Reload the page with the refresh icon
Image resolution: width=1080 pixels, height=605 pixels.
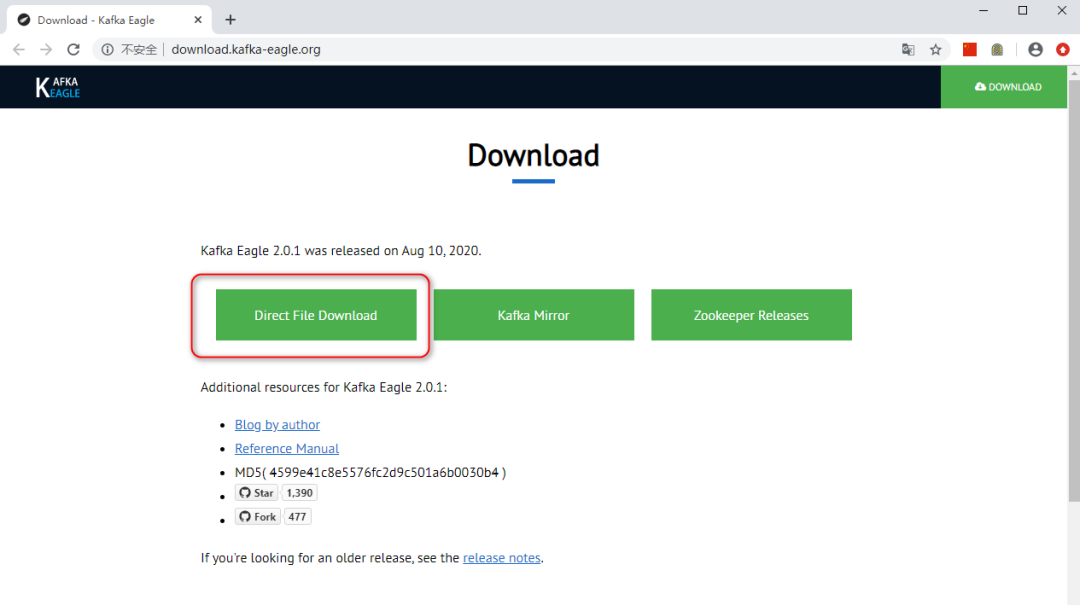click(x=74, y=50)
